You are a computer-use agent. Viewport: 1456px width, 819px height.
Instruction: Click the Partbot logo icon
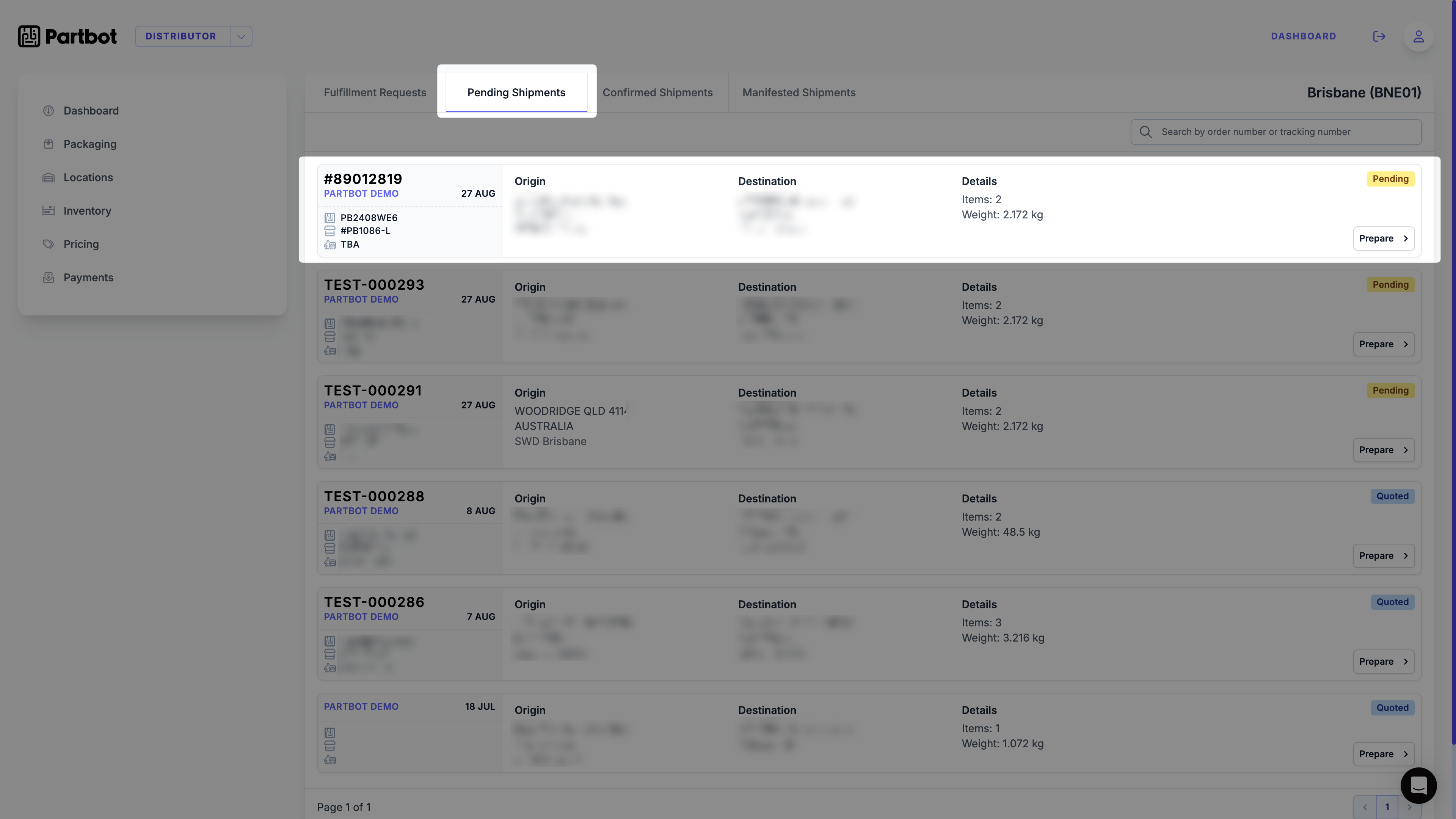pyautogui.click(x=29, y=36)
